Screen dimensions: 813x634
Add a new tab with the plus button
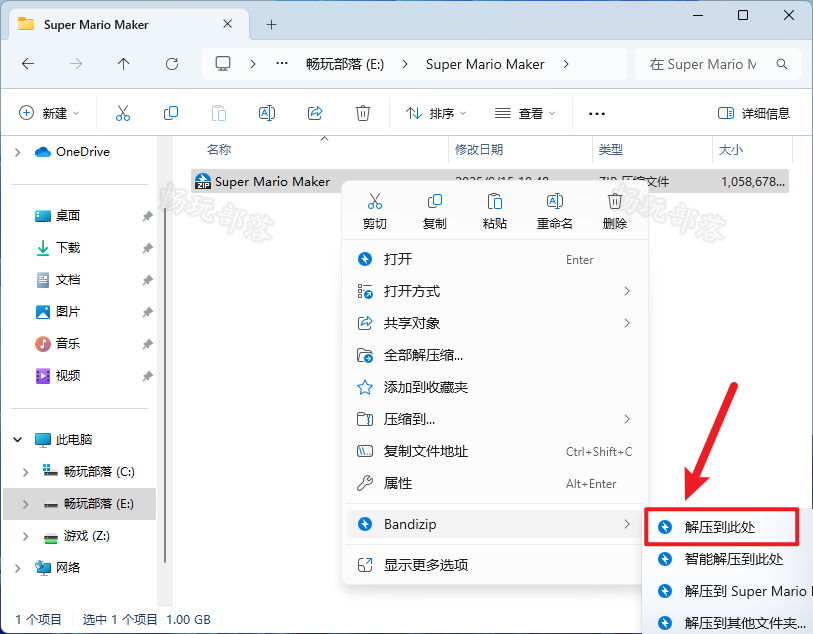[272, 24]
